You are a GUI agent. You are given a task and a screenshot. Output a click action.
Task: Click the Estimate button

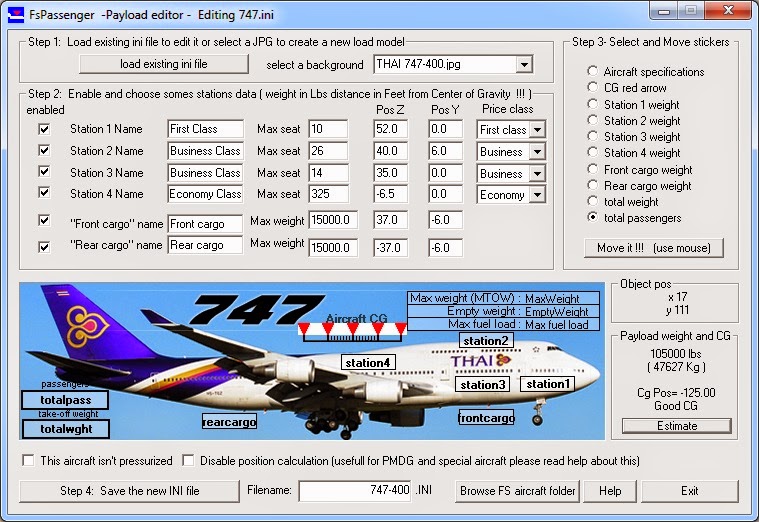click(x=677, y=426)
